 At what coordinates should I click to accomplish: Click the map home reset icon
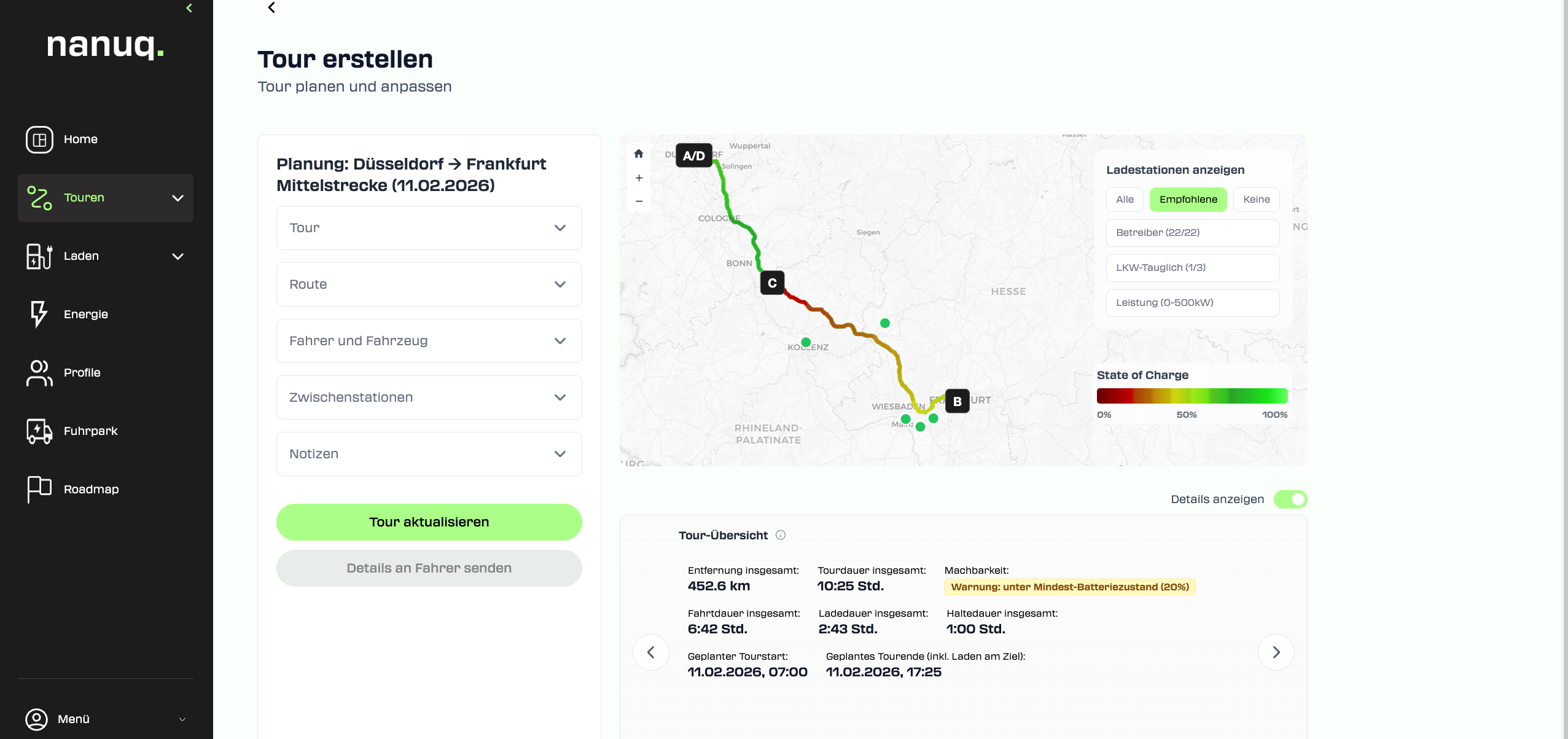tap(639, 154)
